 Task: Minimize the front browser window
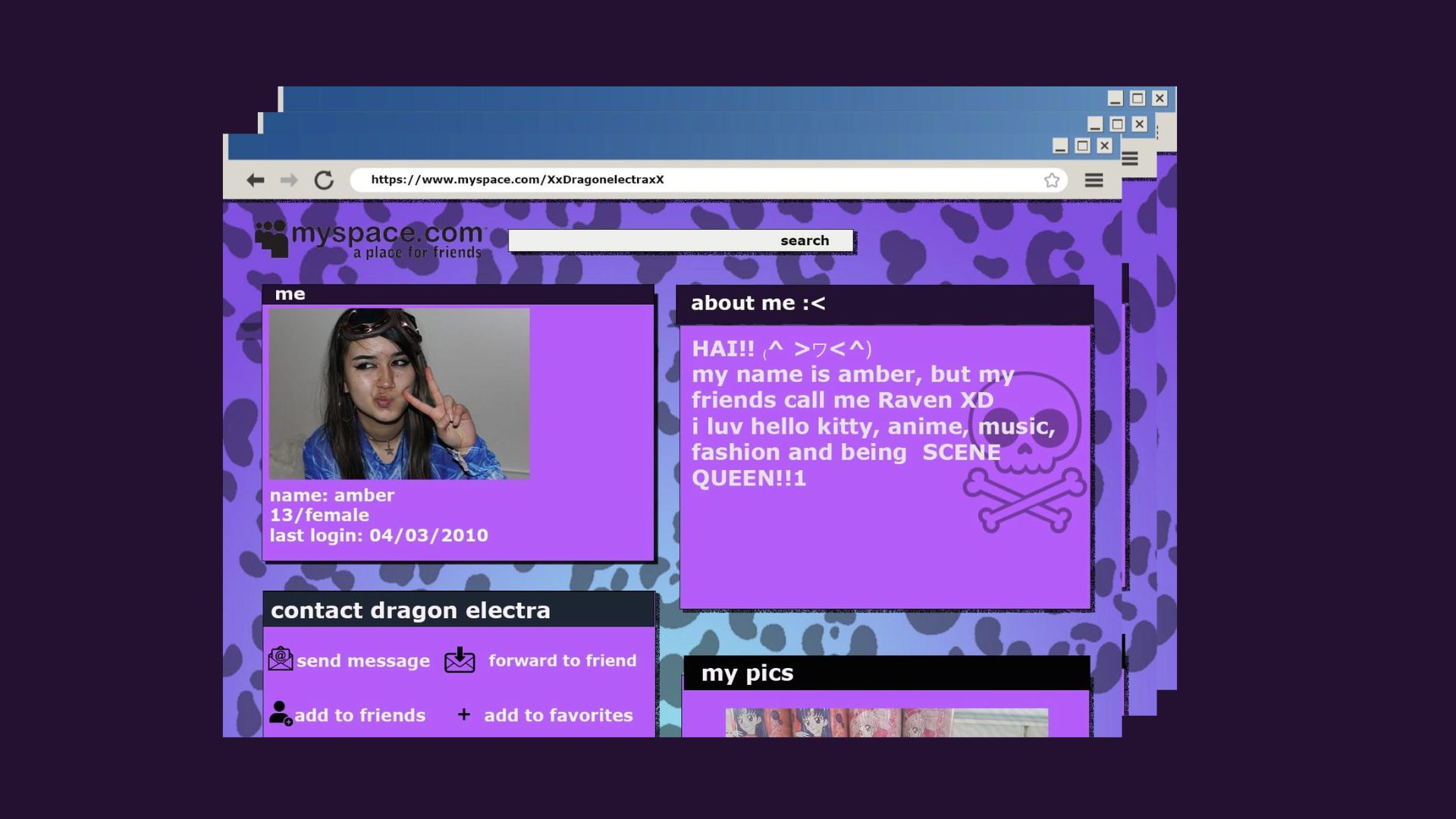tap(1061, 146)
